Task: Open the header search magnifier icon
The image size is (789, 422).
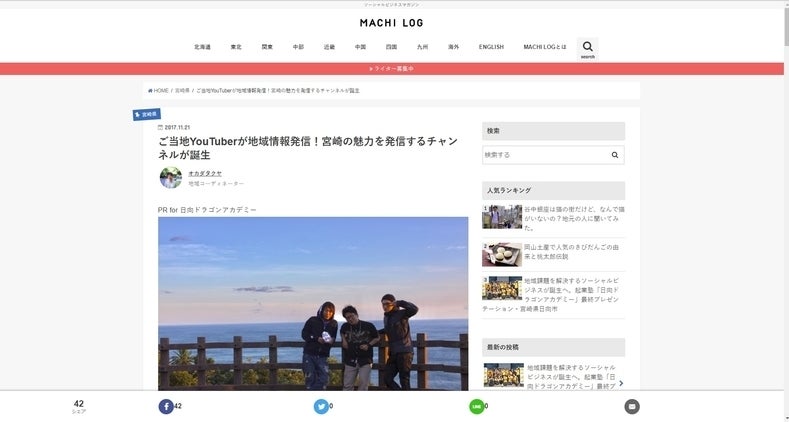Action: click(x=587, y=46)
